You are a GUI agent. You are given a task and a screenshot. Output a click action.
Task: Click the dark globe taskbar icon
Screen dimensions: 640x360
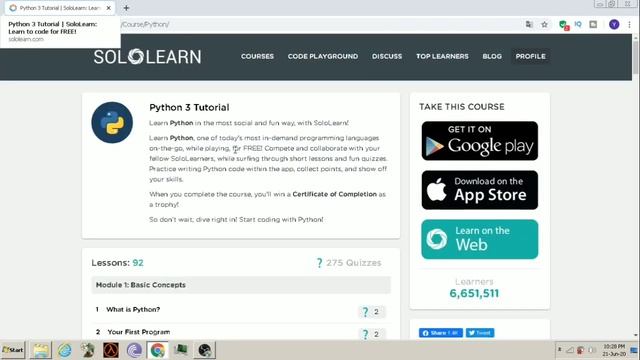(x=204, y=350)
